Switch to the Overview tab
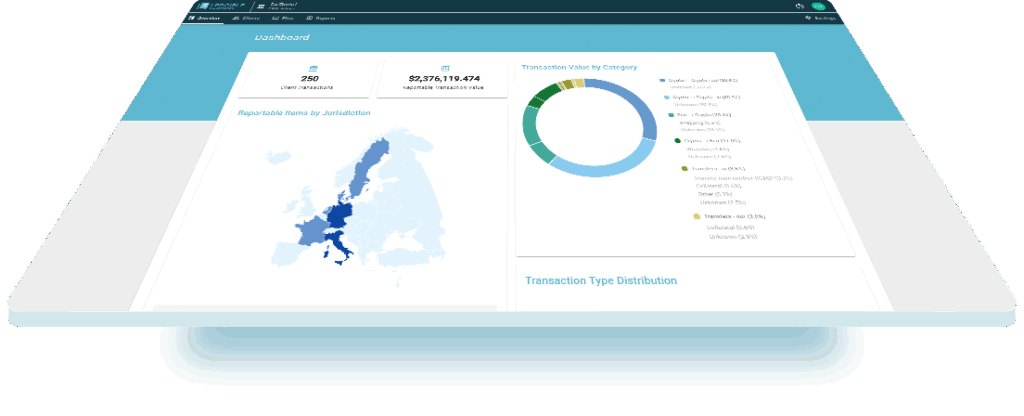 [205, 18]
